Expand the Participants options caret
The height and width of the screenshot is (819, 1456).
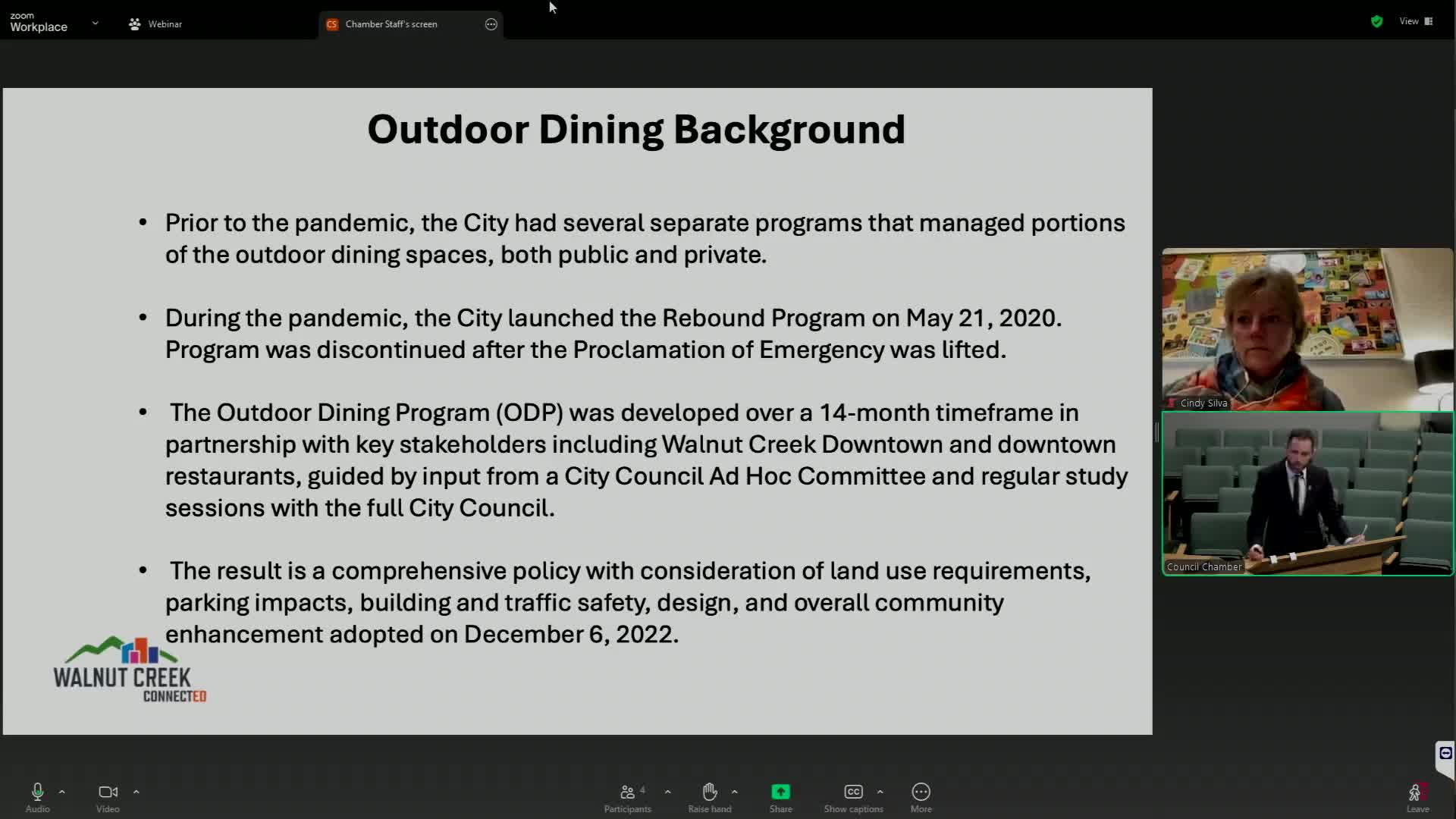click(667, 792)
